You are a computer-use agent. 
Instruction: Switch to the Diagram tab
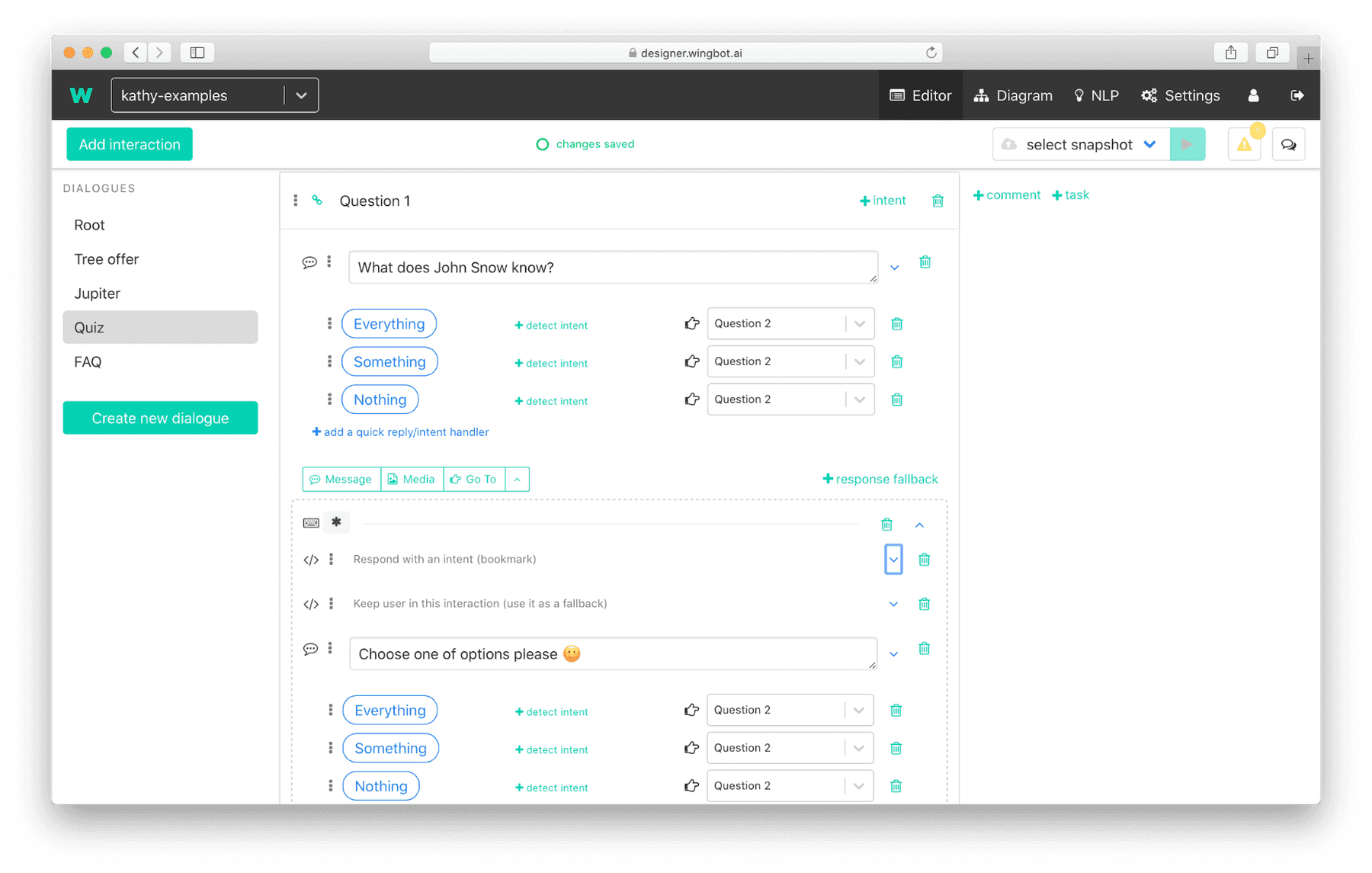pyautogui.click(x=1013, y=95)
